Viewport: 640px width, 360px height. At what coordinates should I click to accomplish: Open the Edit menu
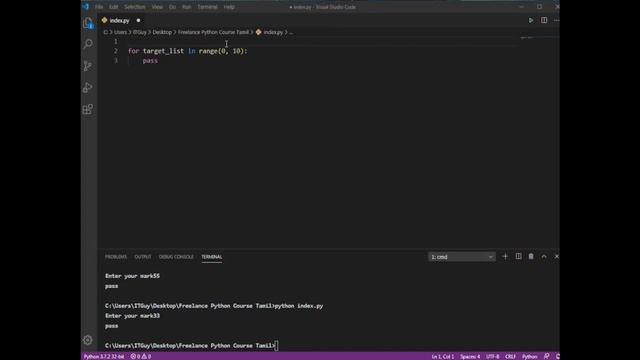coord(113,7)
